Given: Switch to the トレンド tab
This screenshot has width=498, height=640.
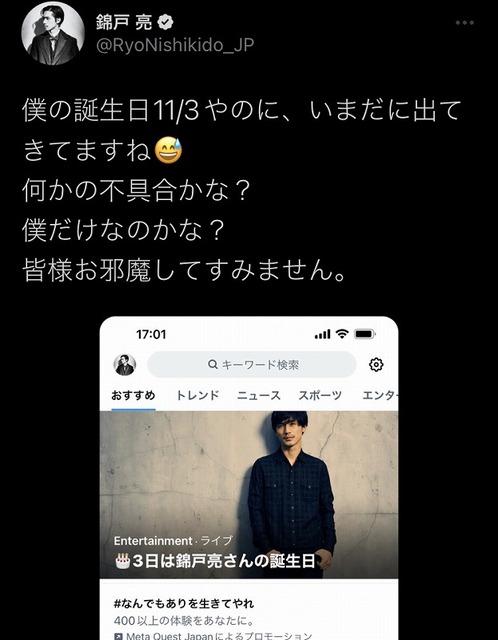Looking at the screenshot, I should 198,396.
